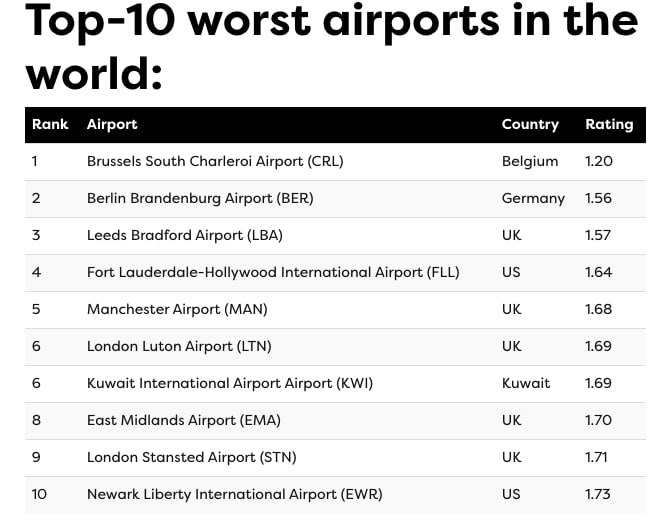
Task: Select Newark Liberty International Airport (EWR)
Action: [x=235, y=494]
